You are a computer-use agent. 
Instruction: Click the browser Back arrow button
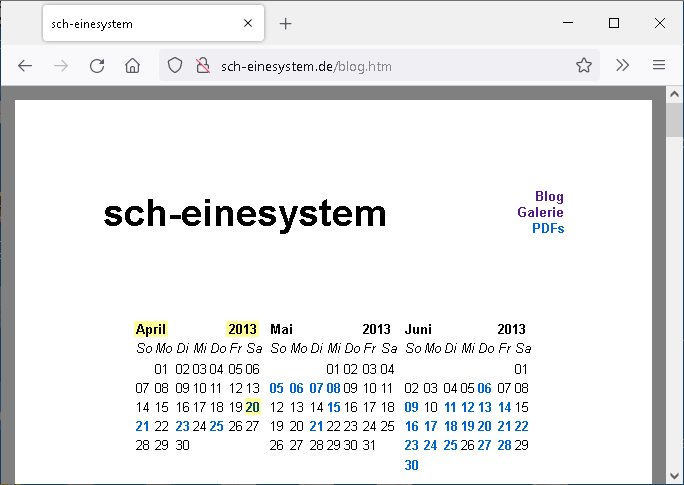point(25,65)
